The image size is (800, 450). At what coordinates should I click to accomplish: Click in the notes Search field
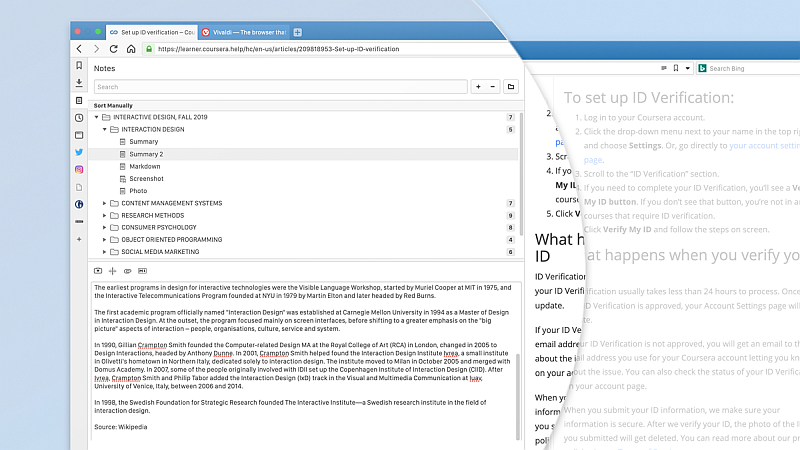point(281,87)
